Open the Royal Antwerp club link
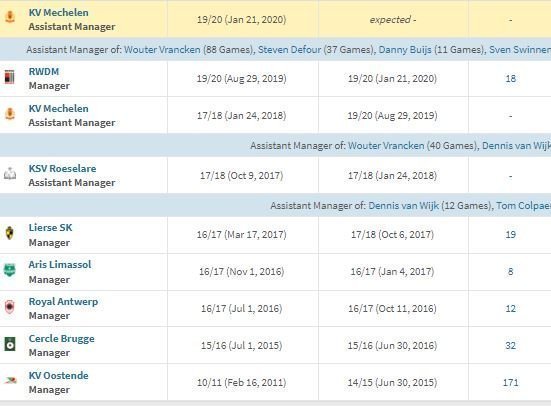This screenshot has width=551, height=406. click(x=63, y=302)
